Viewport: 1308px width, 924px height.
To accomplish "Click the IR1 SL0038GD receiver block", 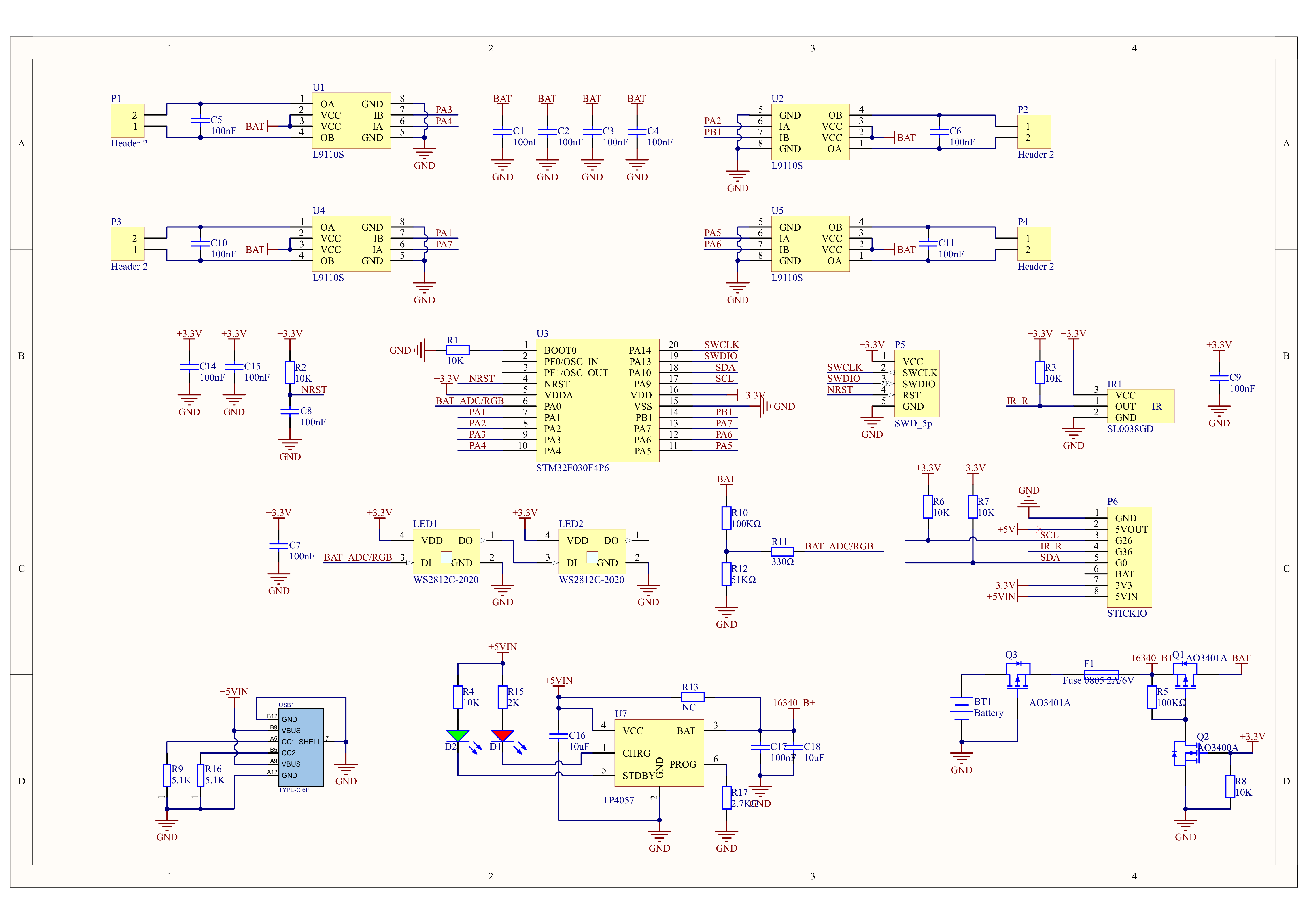I will coord(1140,406).
